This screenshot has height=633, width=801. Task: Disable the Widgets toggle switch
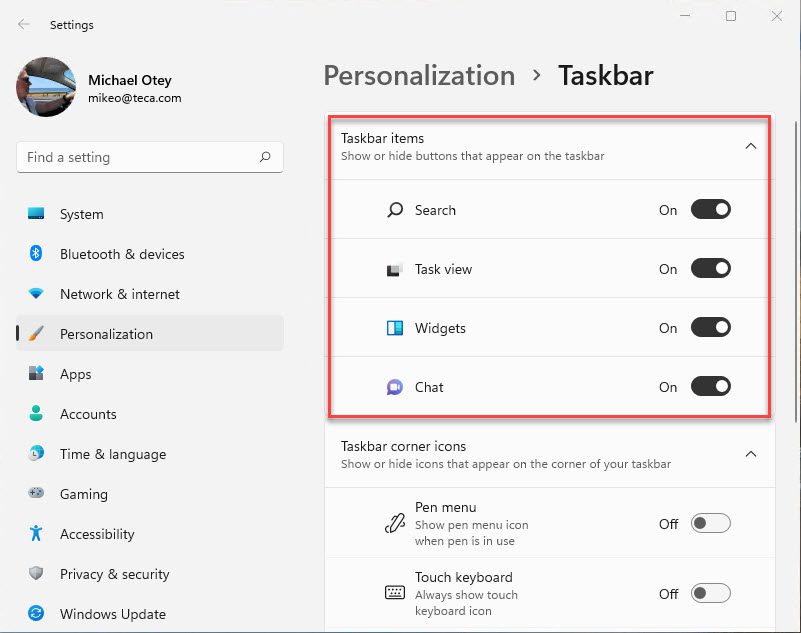tap(711, 327)
